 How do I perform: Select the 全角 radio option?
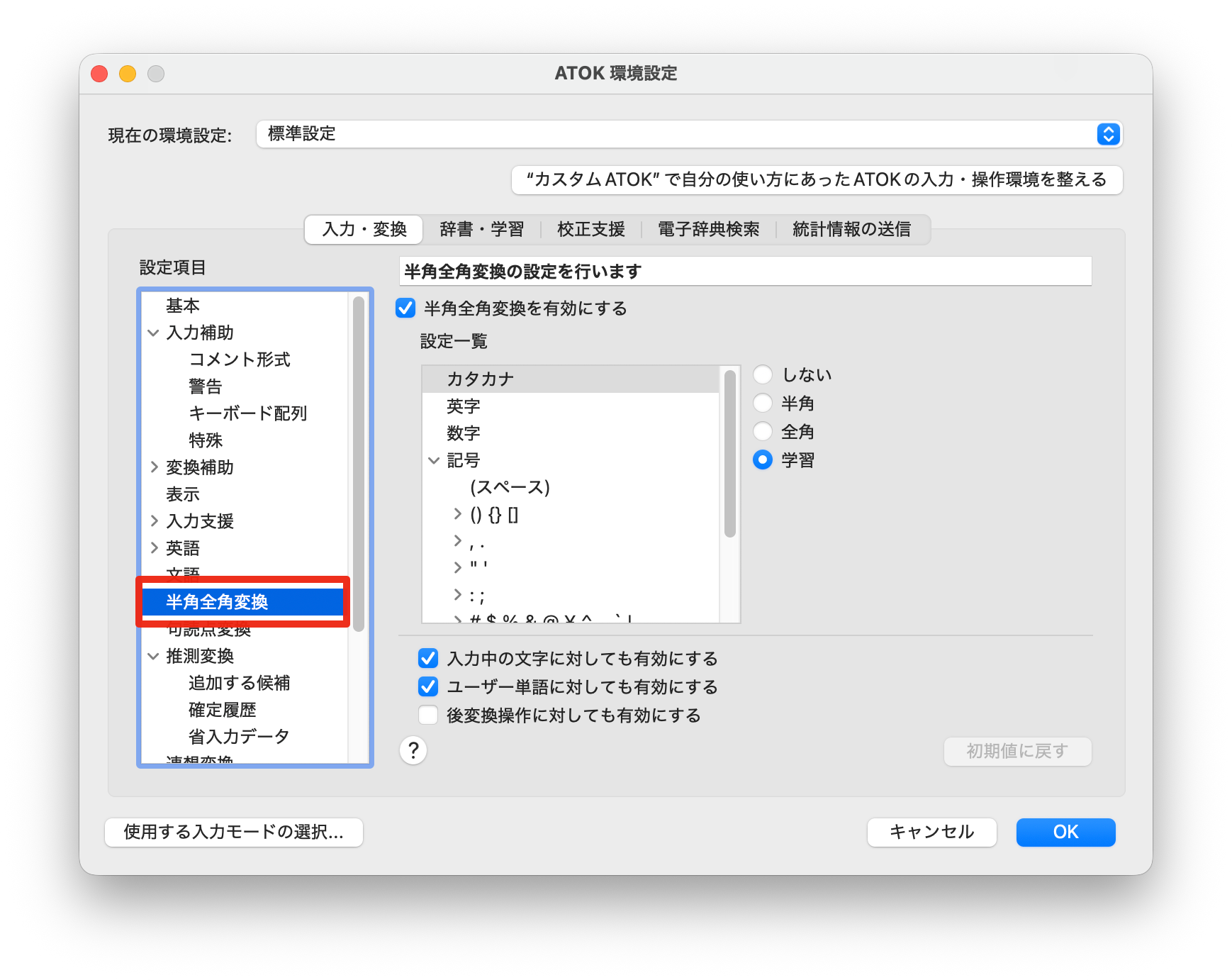763,432
